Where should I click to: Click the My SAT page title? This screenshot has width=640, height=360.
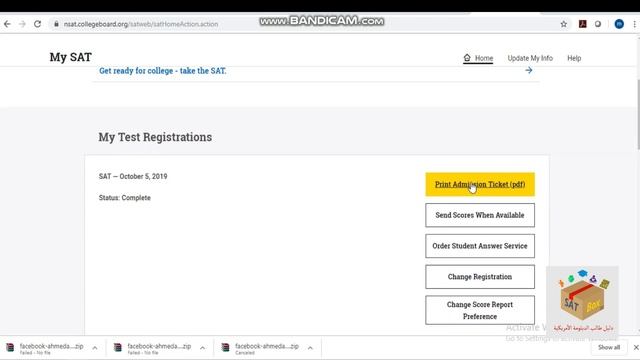(71, 57)
